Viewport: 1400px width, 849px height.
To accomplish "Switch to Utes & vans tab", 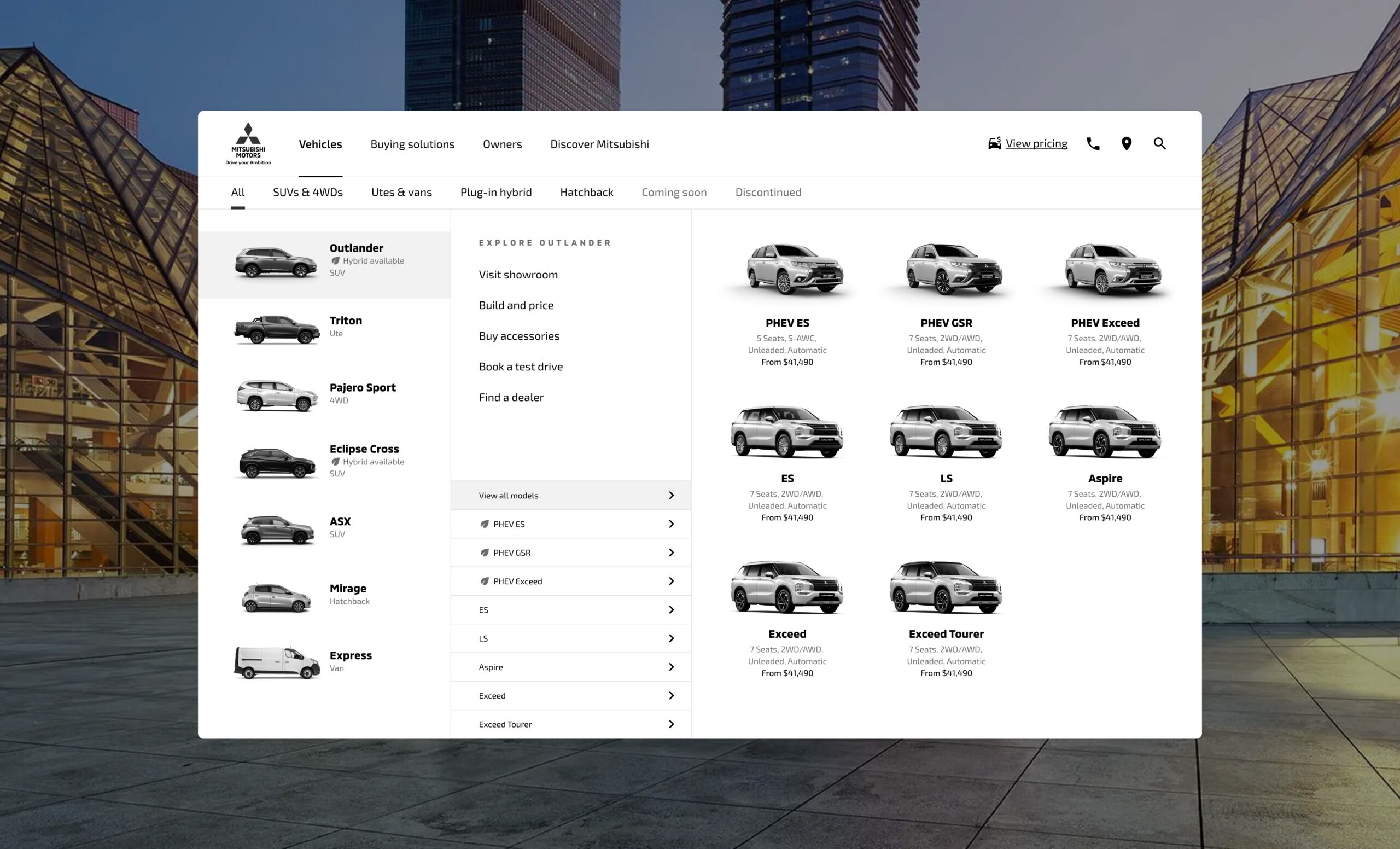I will 402,192.
